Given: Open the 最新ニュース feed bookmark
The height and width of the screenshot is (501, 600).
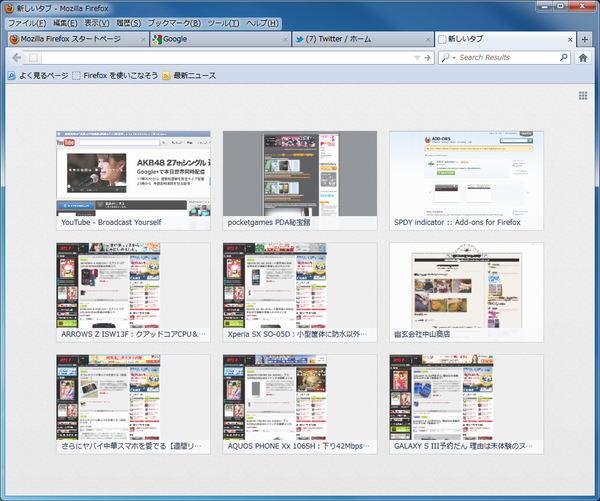Looking at the screenshot, I should point(189,76).
